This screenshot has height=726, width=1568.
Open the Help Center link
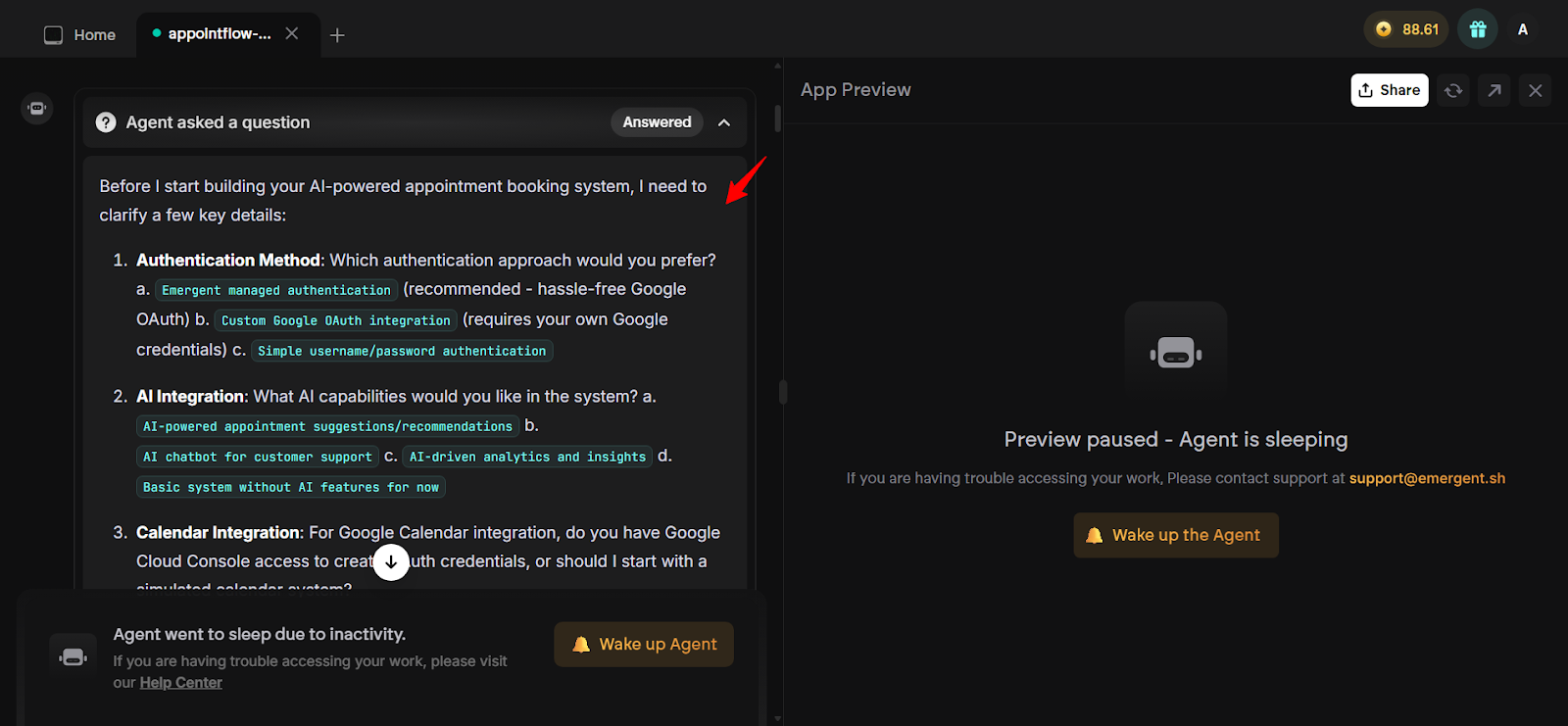180,683
